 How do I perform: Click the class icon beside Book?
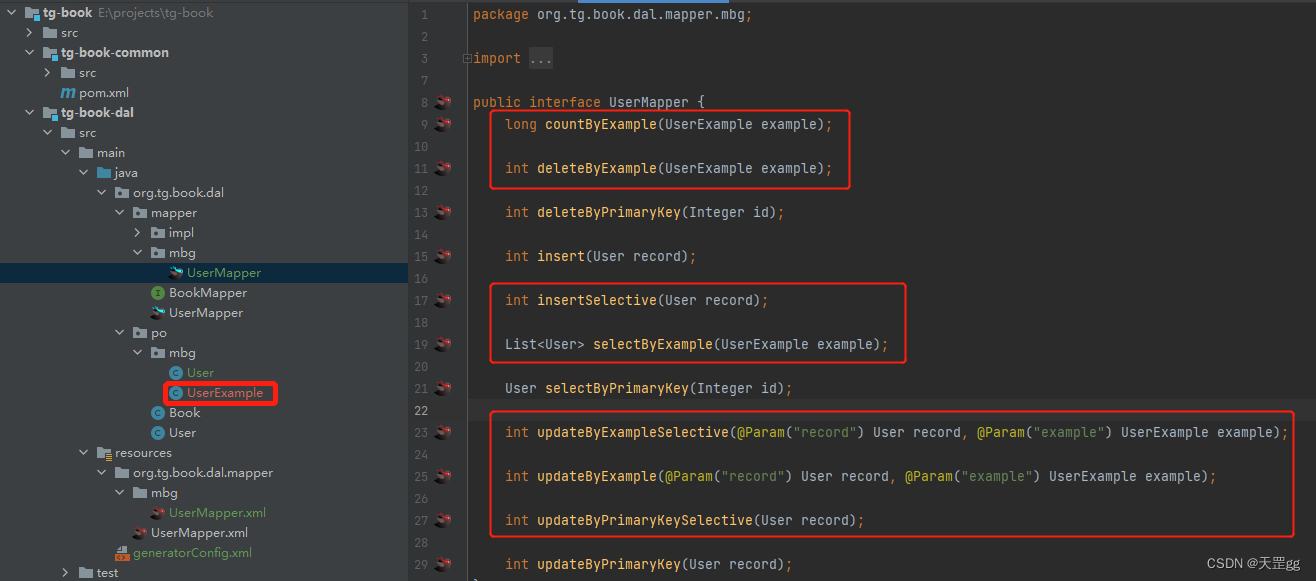158,413
